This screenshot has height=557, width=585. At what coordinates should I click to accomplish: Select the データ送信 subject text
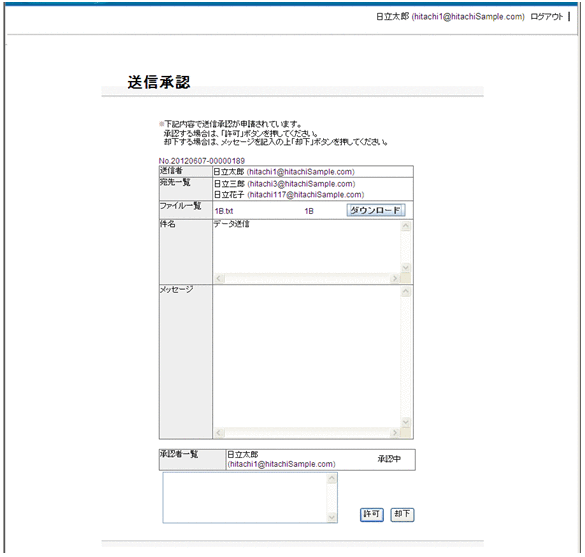pos(231,224)
